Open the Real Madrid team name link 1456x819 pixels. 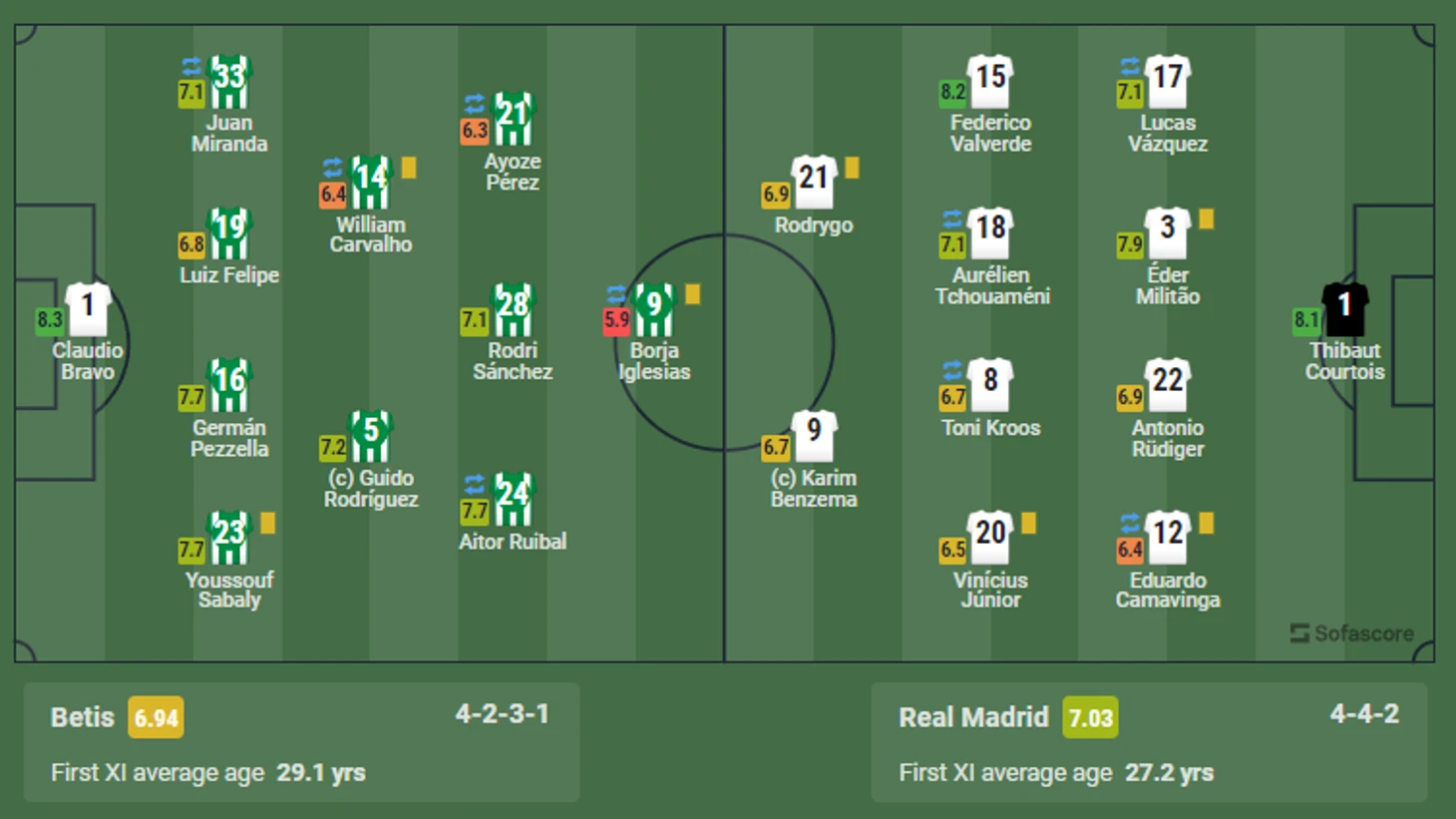click(x=972, y=717)
